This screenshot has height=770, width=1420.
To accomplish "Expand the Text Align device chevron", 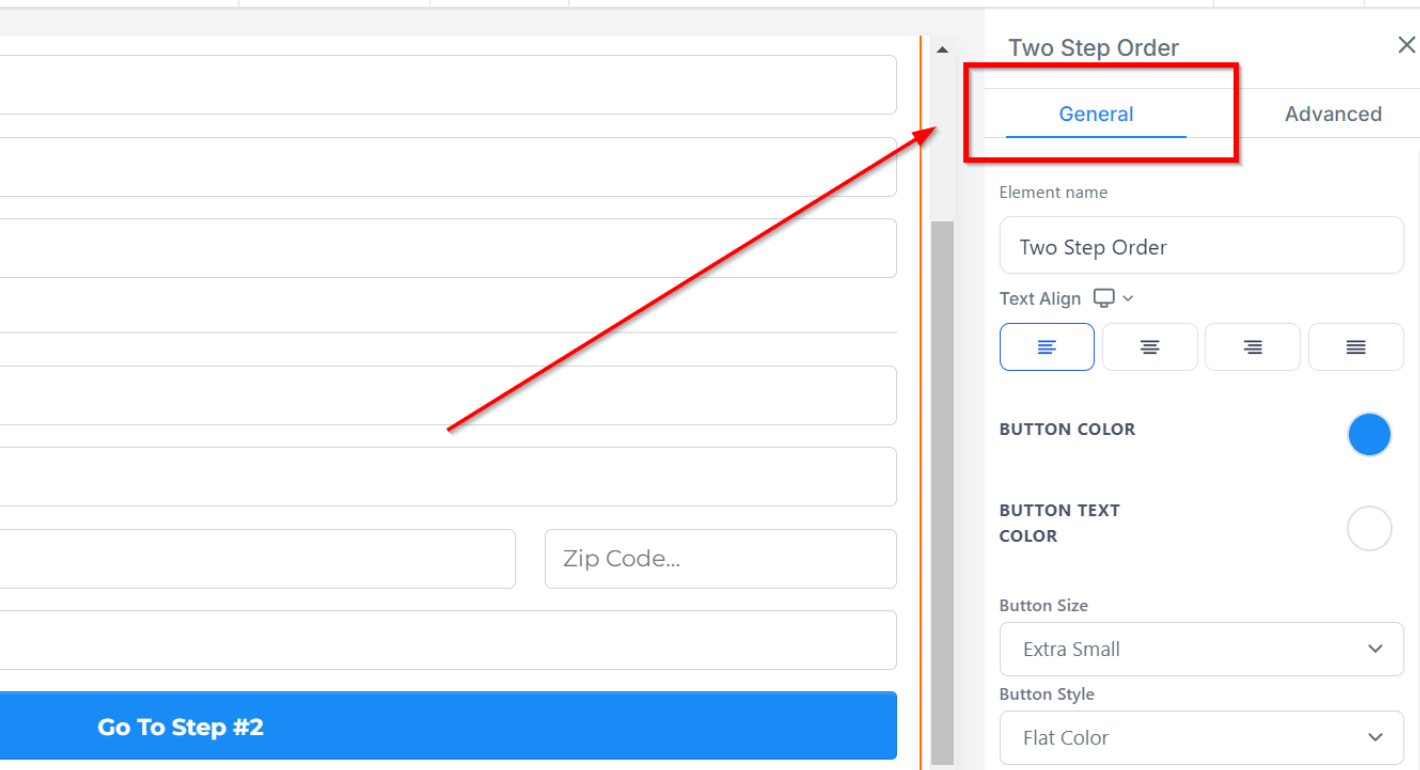I will (x=1128, y=298).
